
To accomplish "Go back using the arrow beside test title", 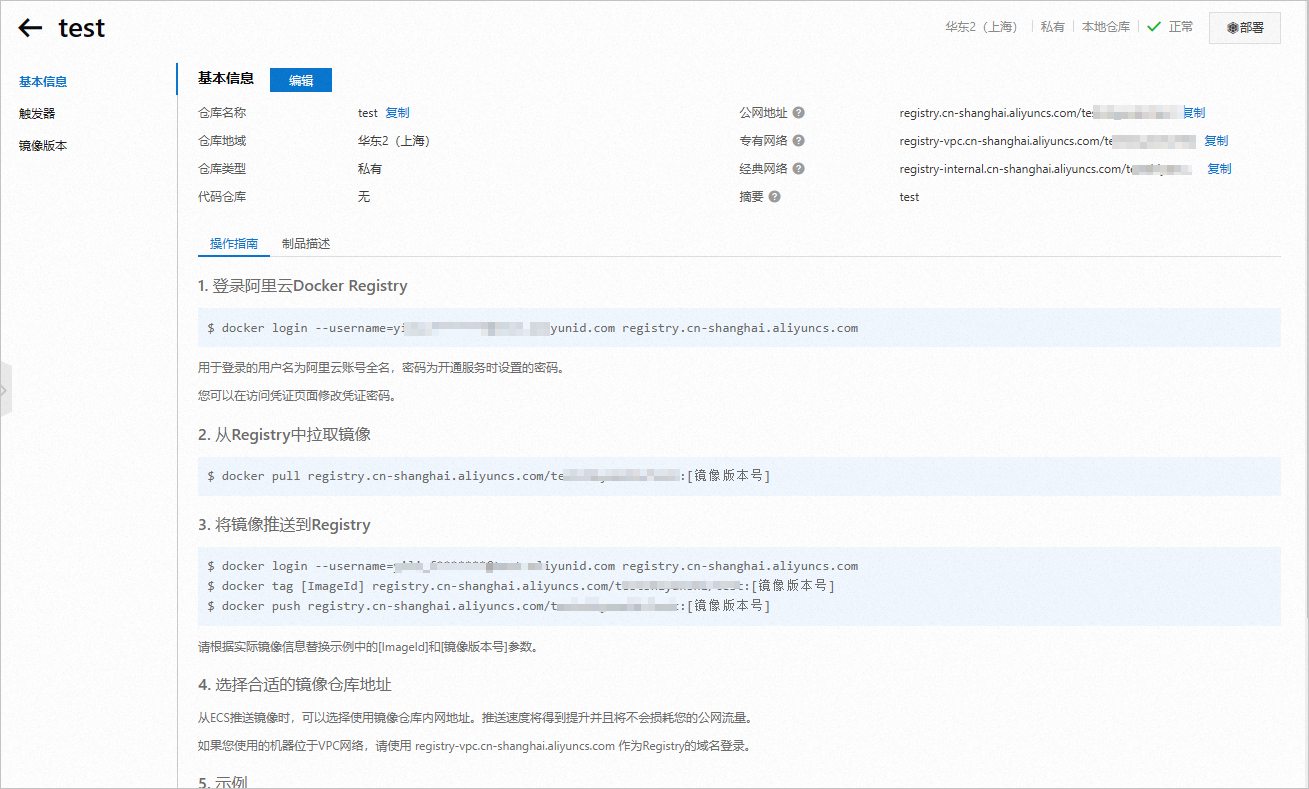I will (x=31, y=28).
